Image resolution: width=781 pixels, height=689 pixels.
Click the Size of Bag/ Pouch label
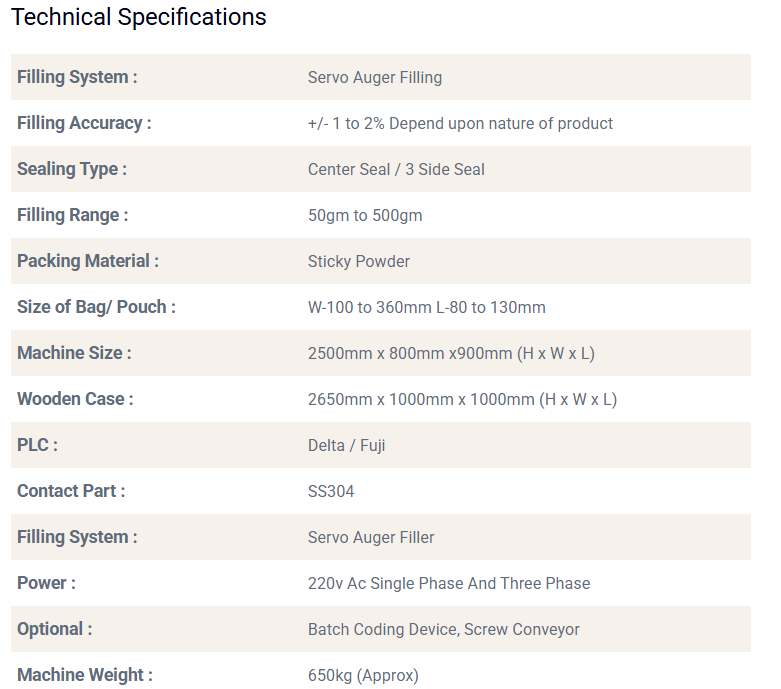click(x=96, y=307)
